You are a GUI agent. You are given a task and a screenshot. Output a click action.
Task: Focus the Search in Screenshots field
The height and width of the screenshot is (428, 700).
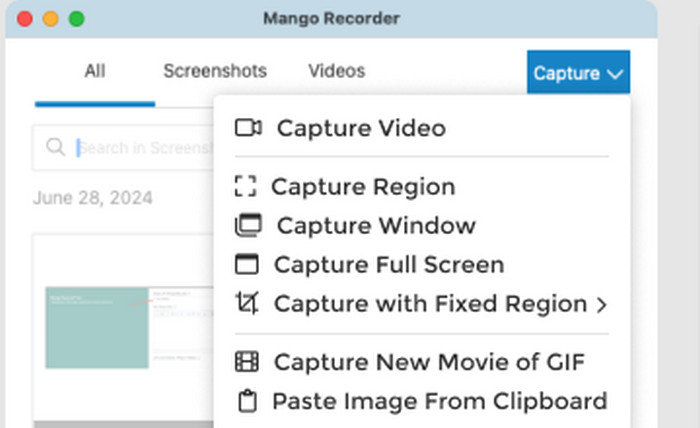click(140, 148)
